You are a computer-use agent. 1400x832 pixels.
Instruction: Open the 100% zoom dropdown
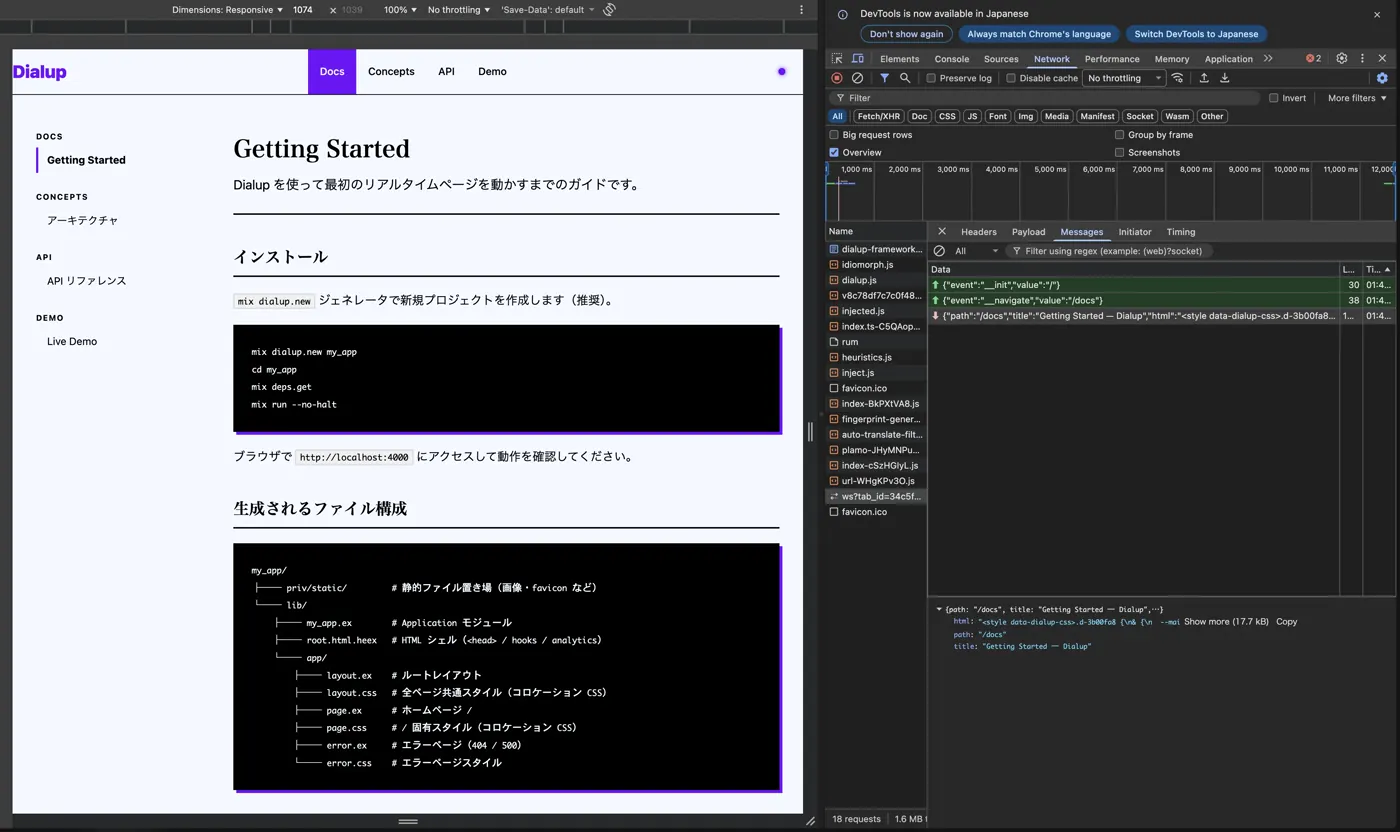click(401, 10)
